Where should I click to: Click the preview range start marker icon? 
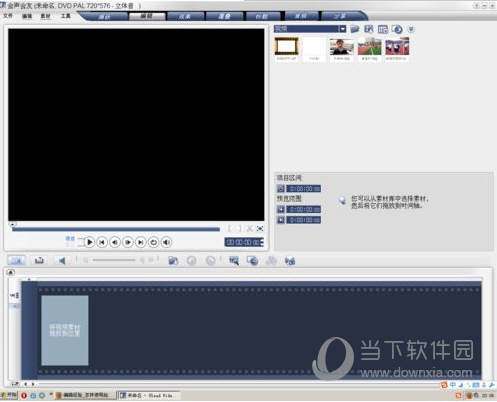pyautogui.click(x=281, y=209)
